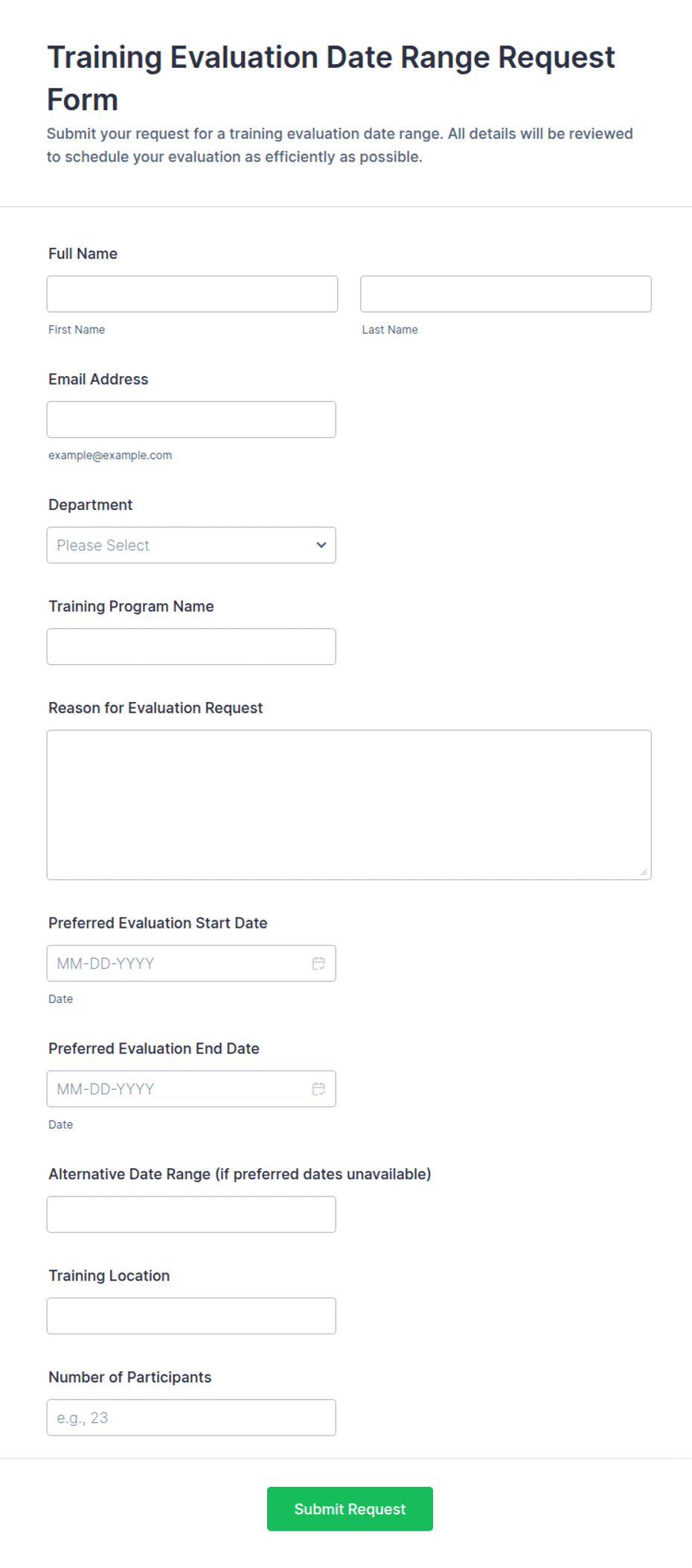The image size is (692, 1568).
Task: Click the First Name input field
Action: (192, 294)
